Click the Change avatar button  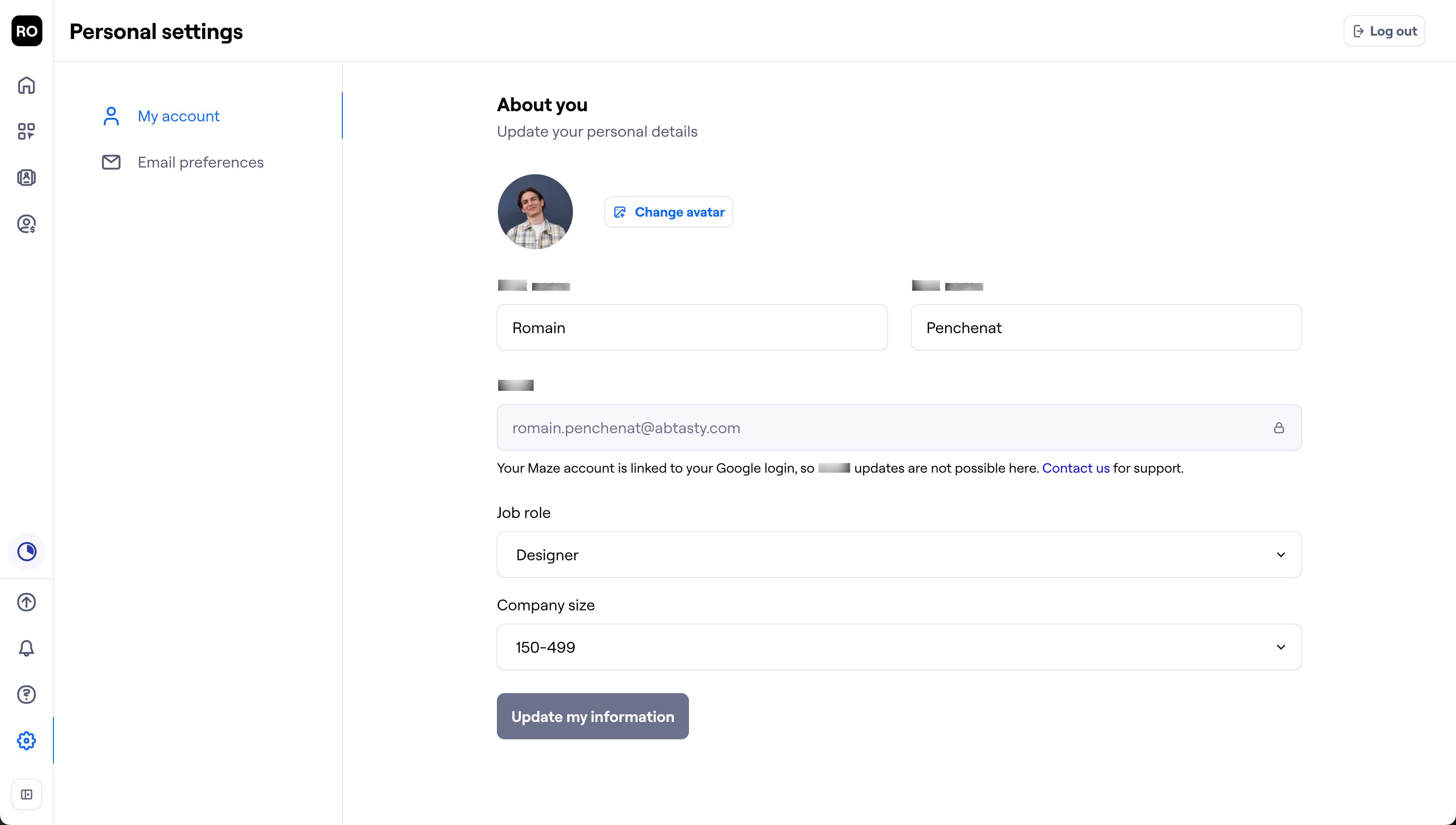668,212
